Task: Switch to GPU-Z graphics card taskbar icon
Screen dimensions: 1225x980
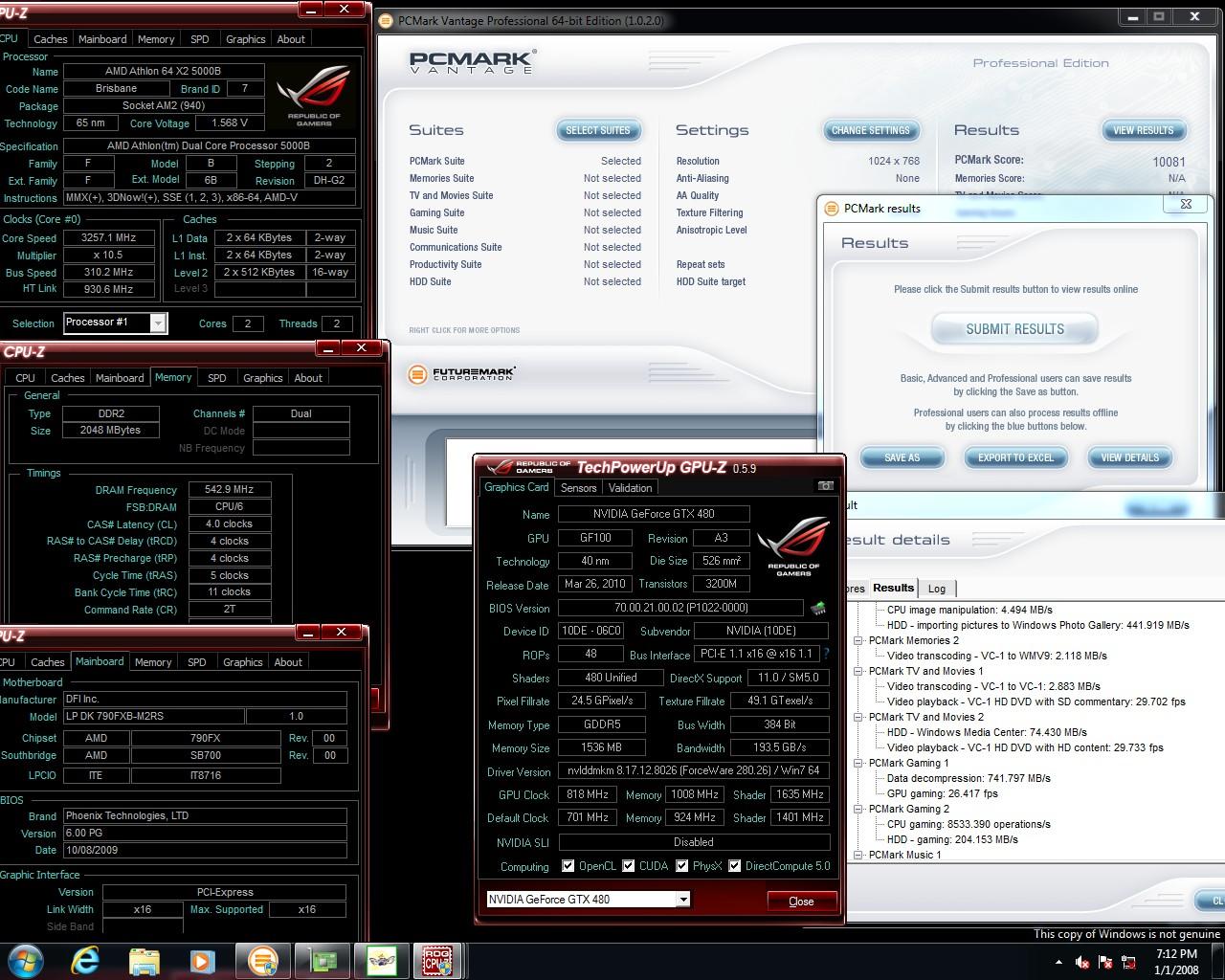Action: point(323,960)
